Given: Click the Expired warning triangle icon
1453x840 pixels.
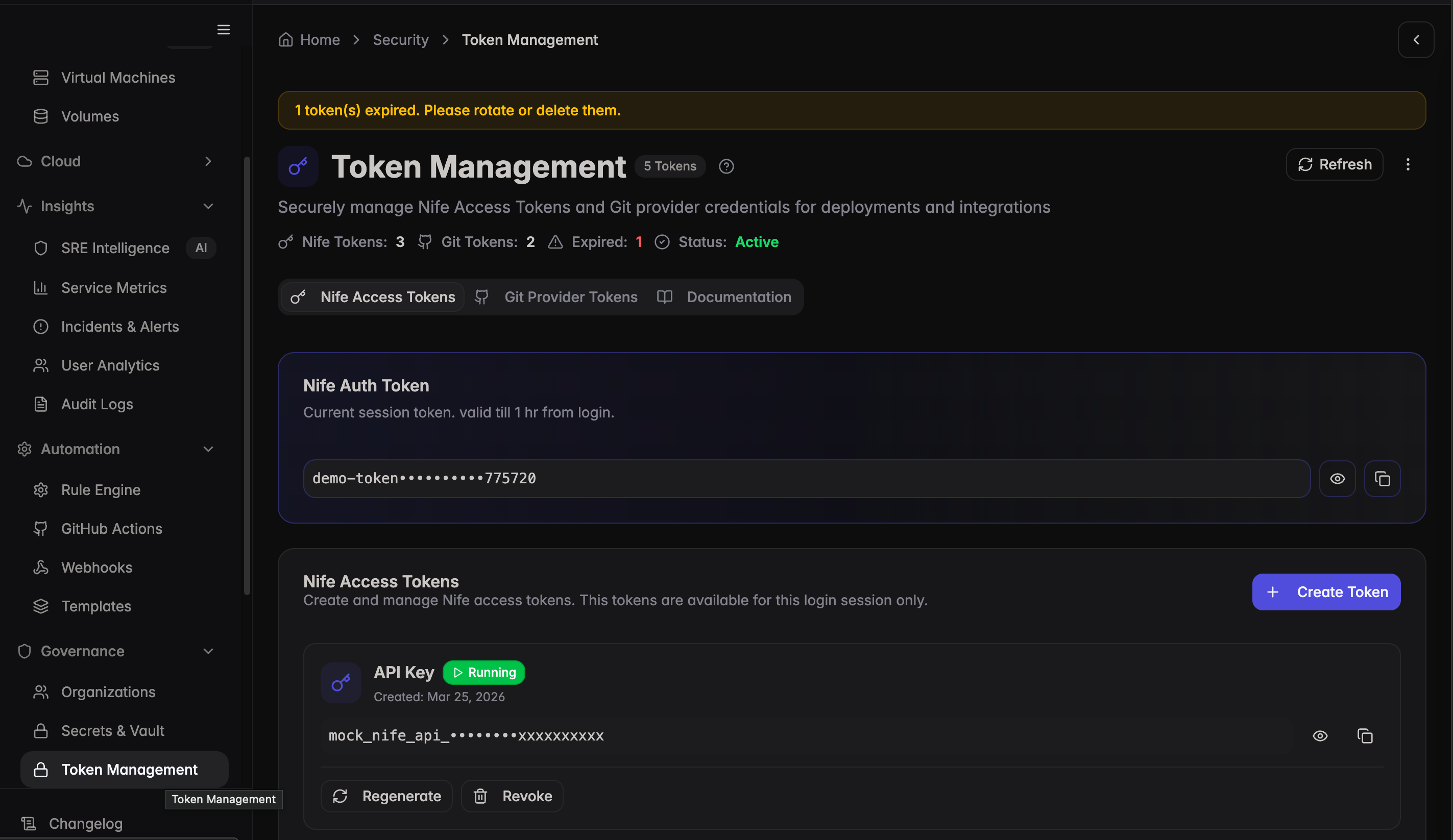Looking at the screenshot, I should coord(555,242).
